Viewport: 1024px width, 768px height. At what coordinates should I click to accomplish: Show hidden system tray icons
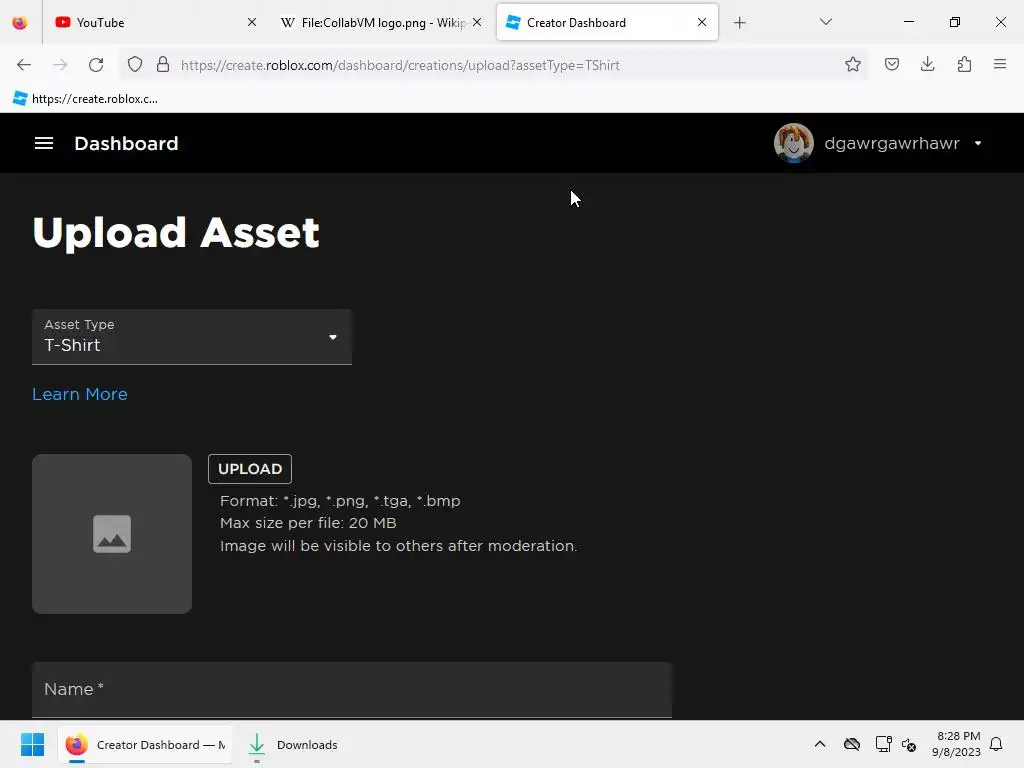click(820, 744)
